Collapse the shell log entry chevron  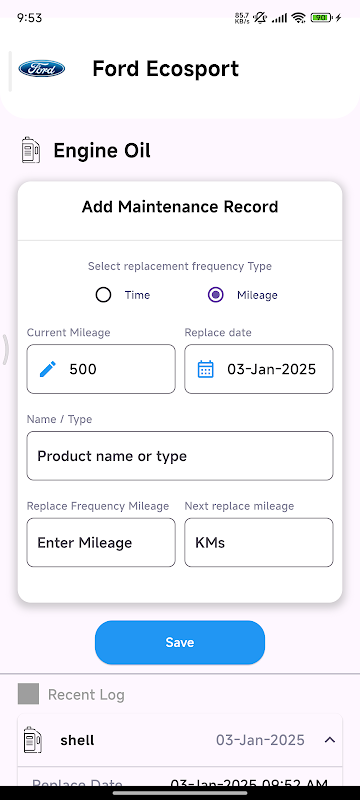coord(330,740)
